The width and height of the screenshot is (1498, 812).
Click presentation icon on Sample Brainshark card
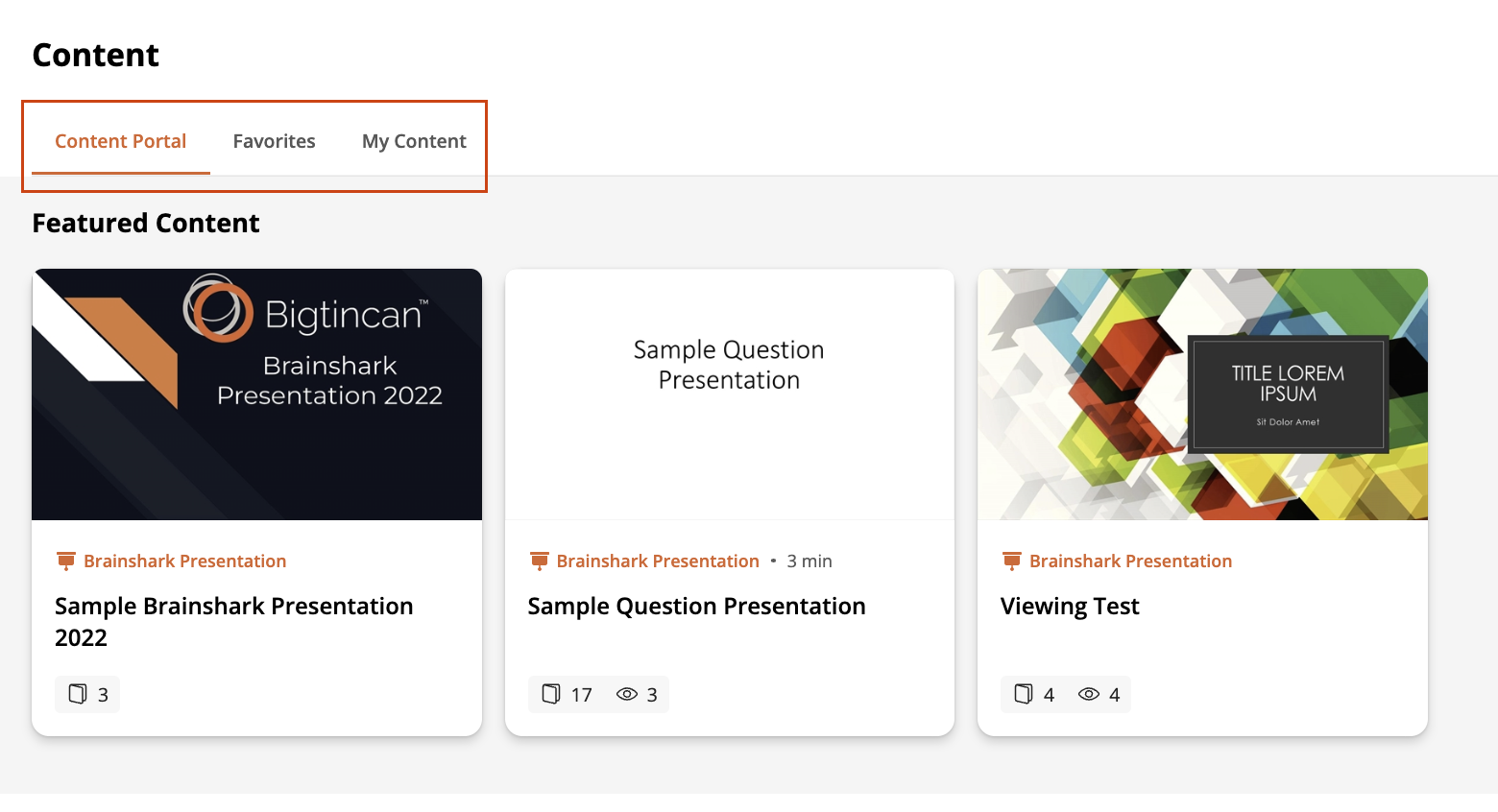65,561
